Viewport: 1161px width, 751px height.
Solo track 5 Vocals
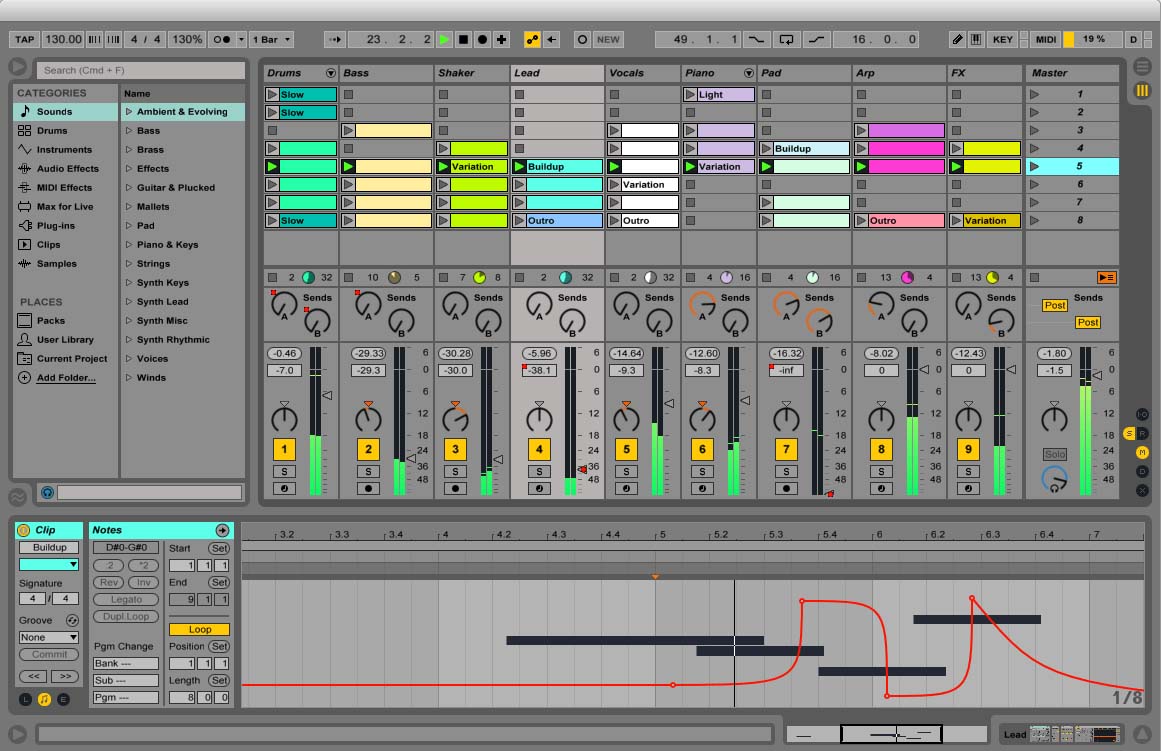pos(626,472)
